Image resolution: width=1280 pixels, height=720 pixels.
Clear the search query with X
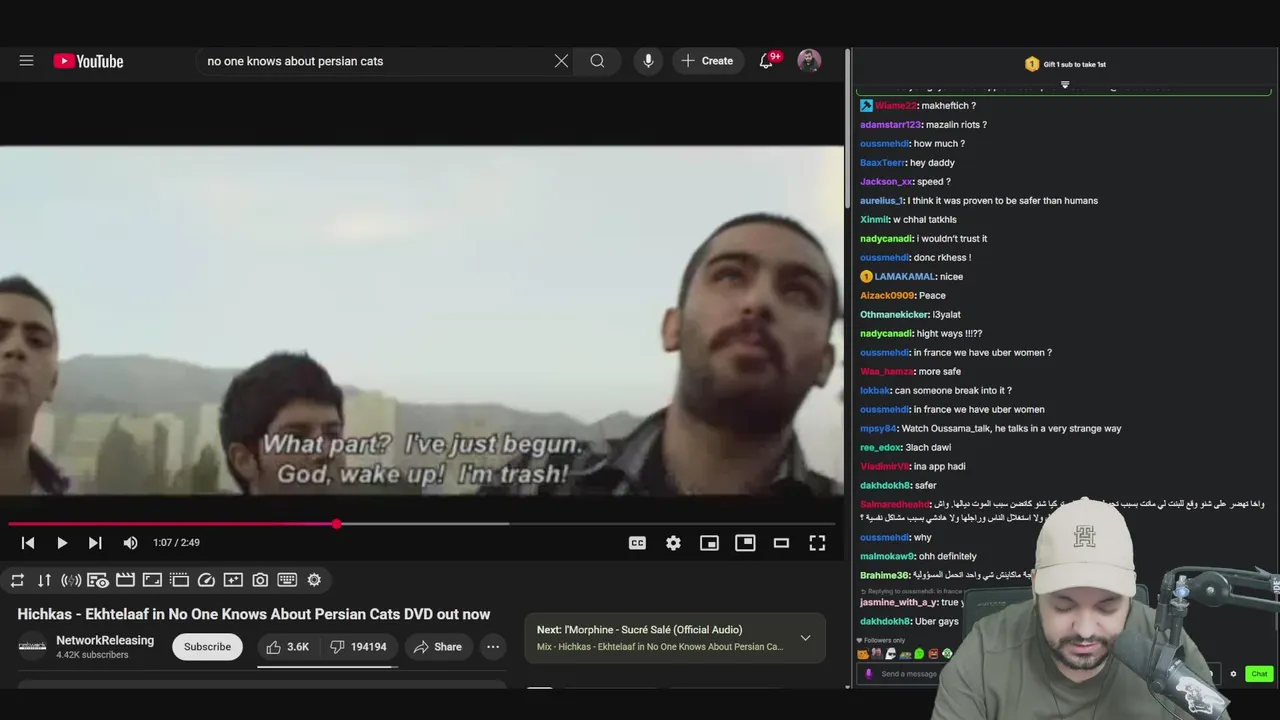(561, 61)
